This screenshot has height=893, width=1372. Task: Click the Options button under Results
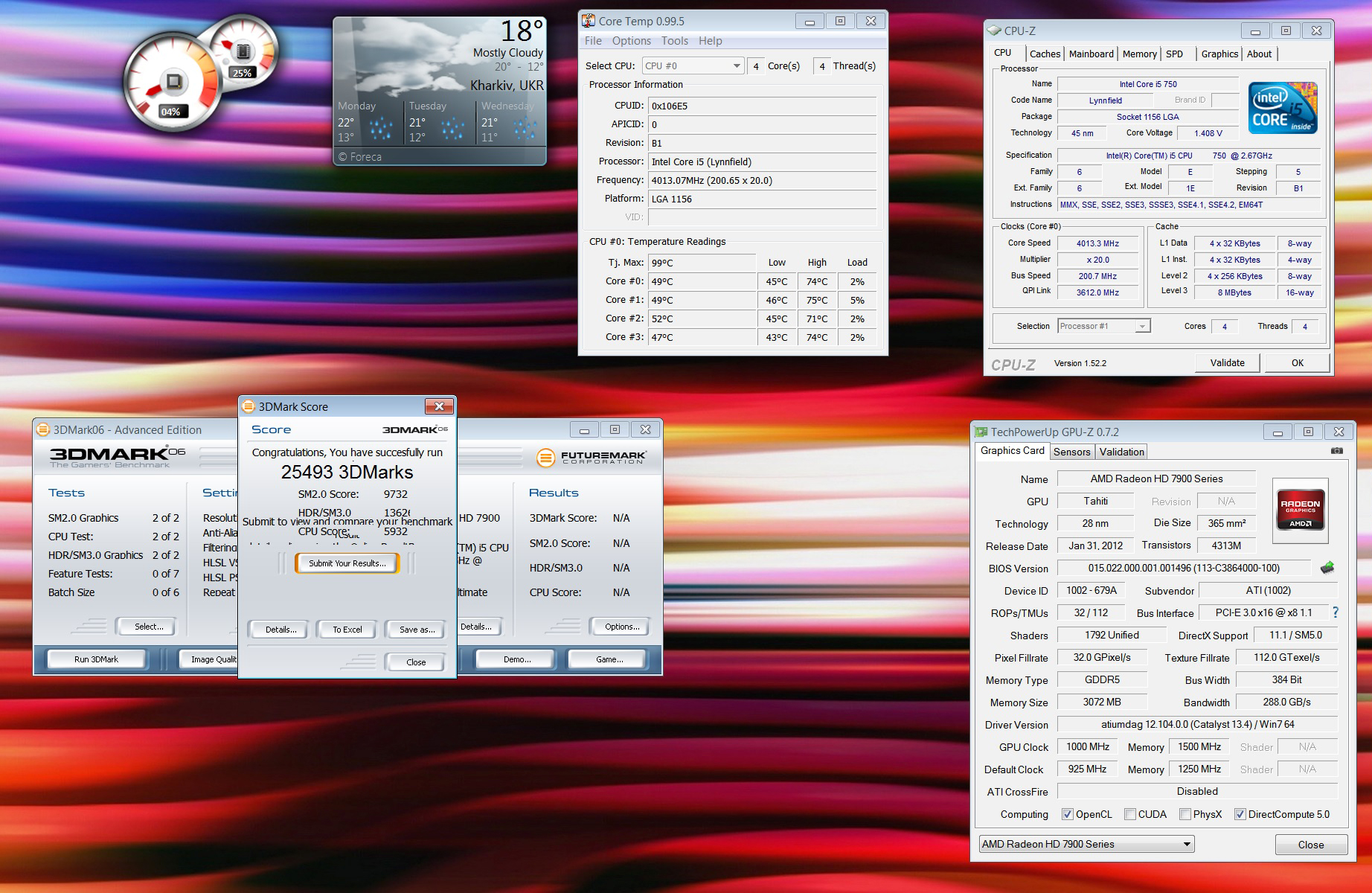coord(622,627)
